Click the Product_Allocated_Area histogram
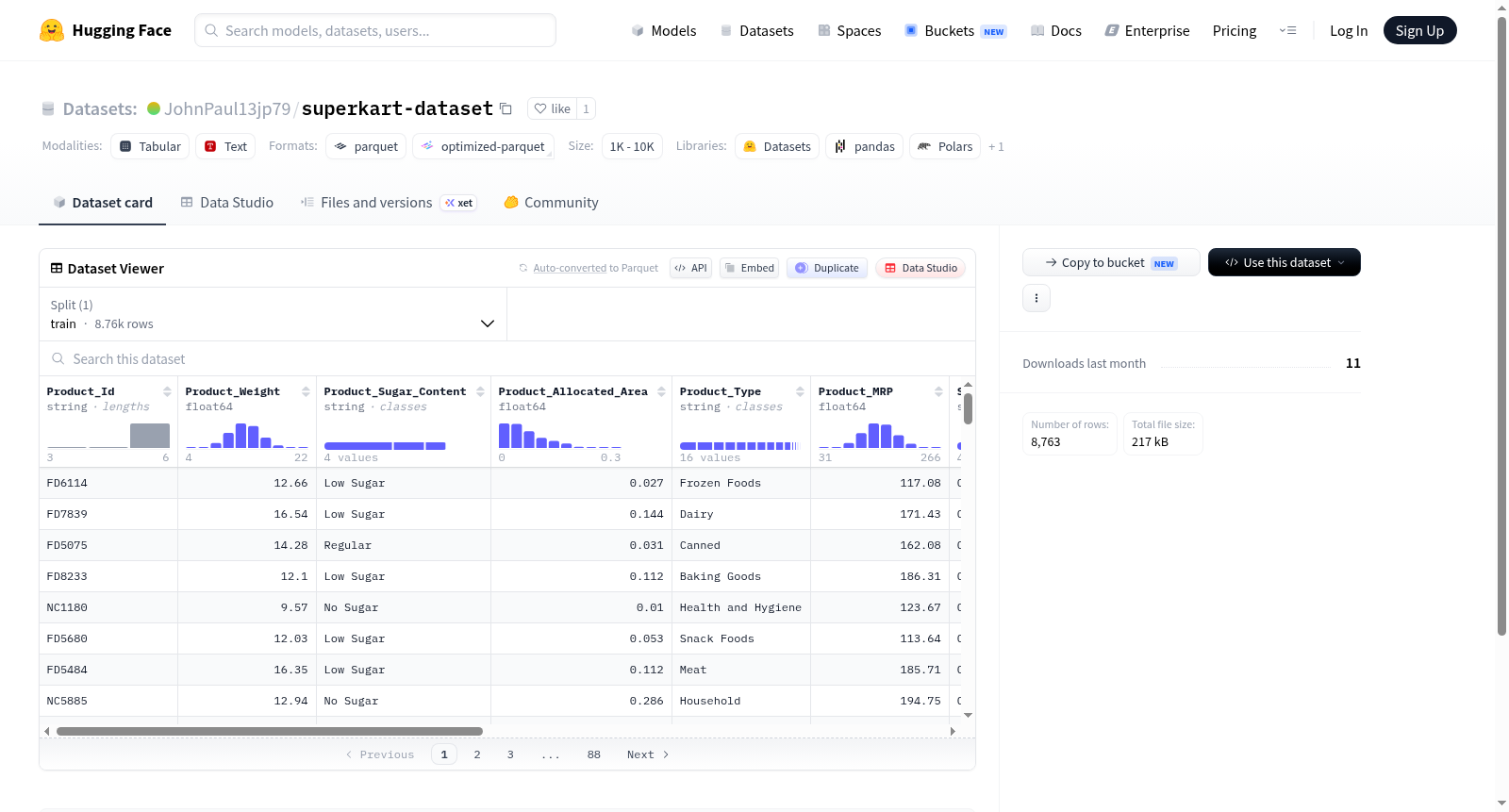The image size is (1509, 812). click(x=560, y=435)
